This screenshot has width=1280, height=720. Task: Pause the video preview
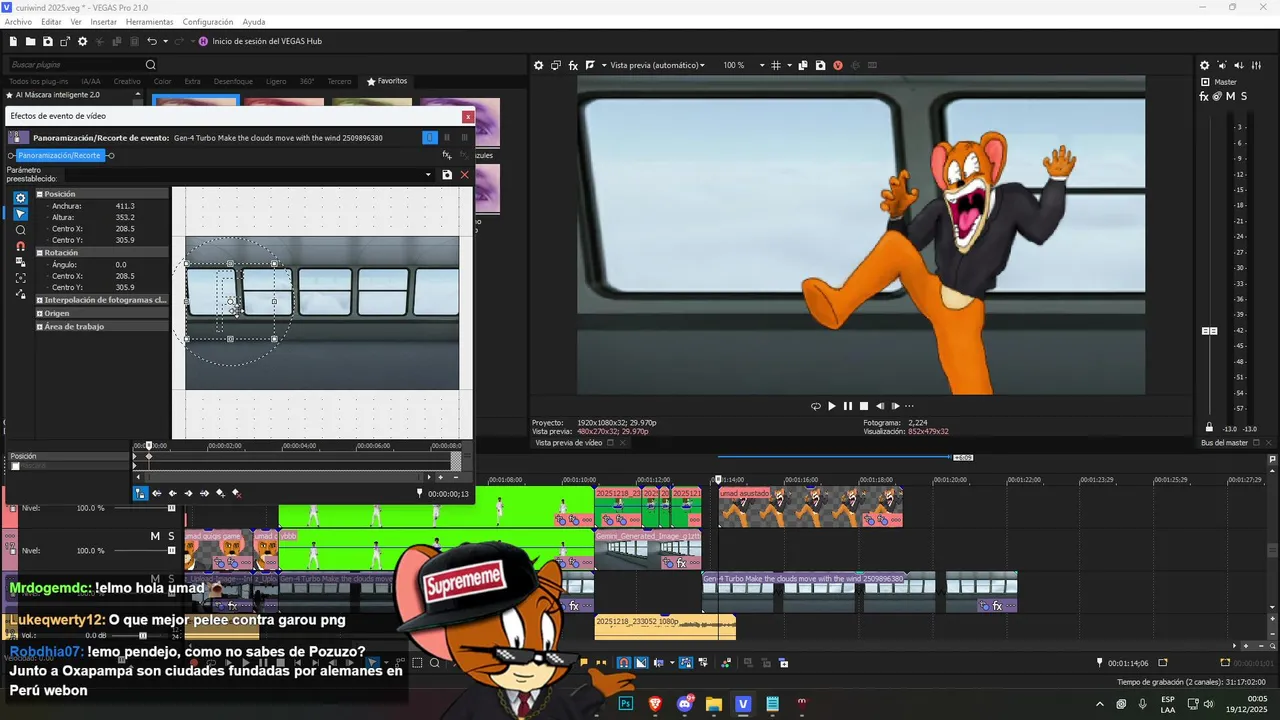(847, 406)
